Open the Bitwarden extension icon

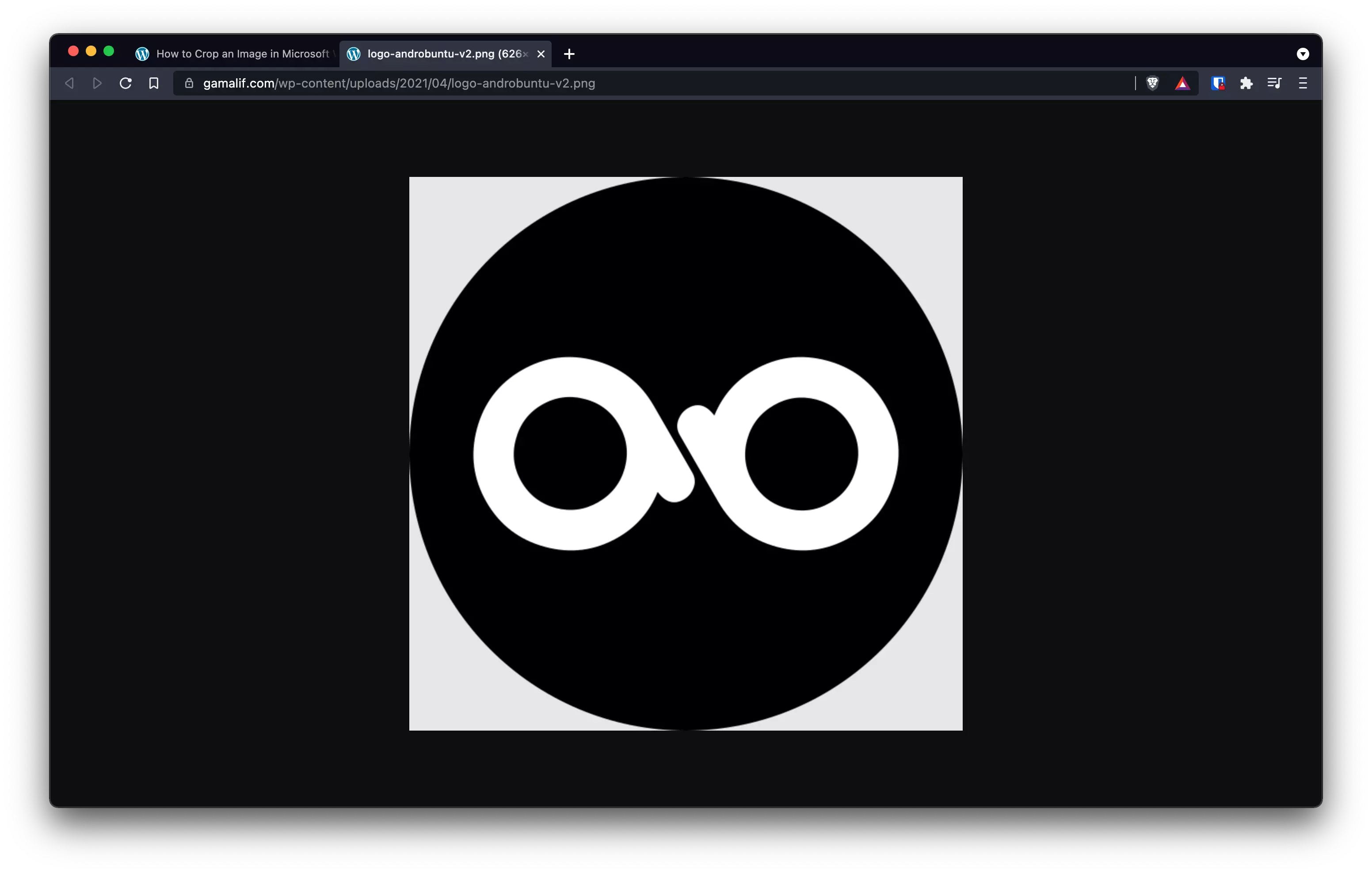click(x=1219, y=83)
